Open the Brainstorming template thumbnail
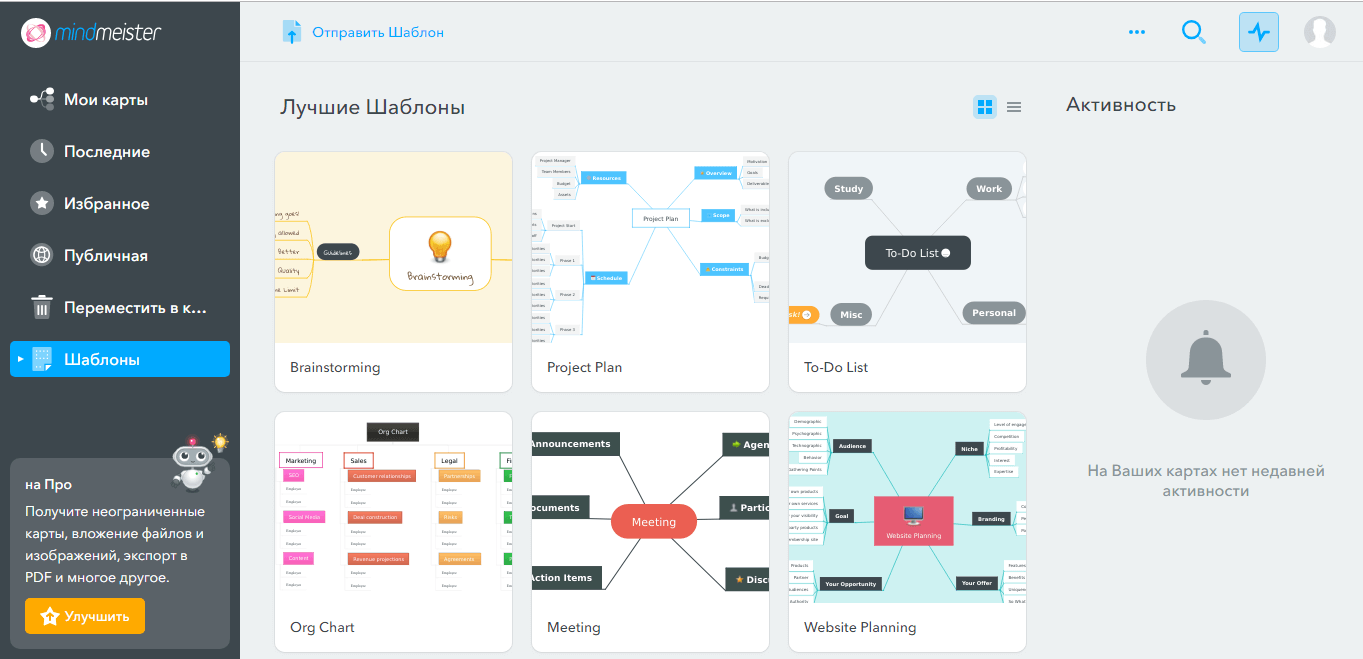 393,248
